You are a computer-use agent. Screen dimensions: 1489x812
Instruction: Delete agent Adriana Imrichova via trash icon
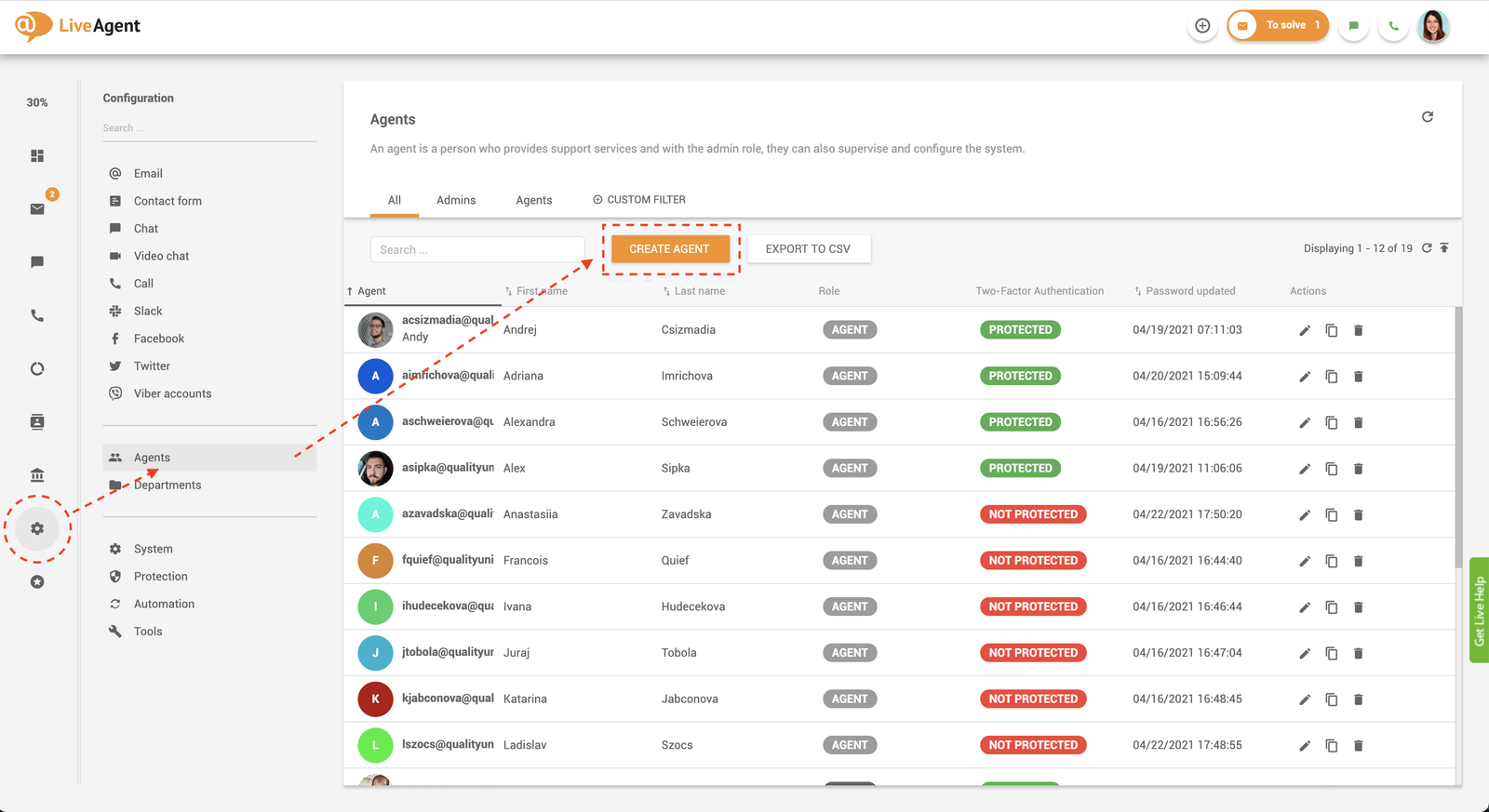(x=1358, y=377)
